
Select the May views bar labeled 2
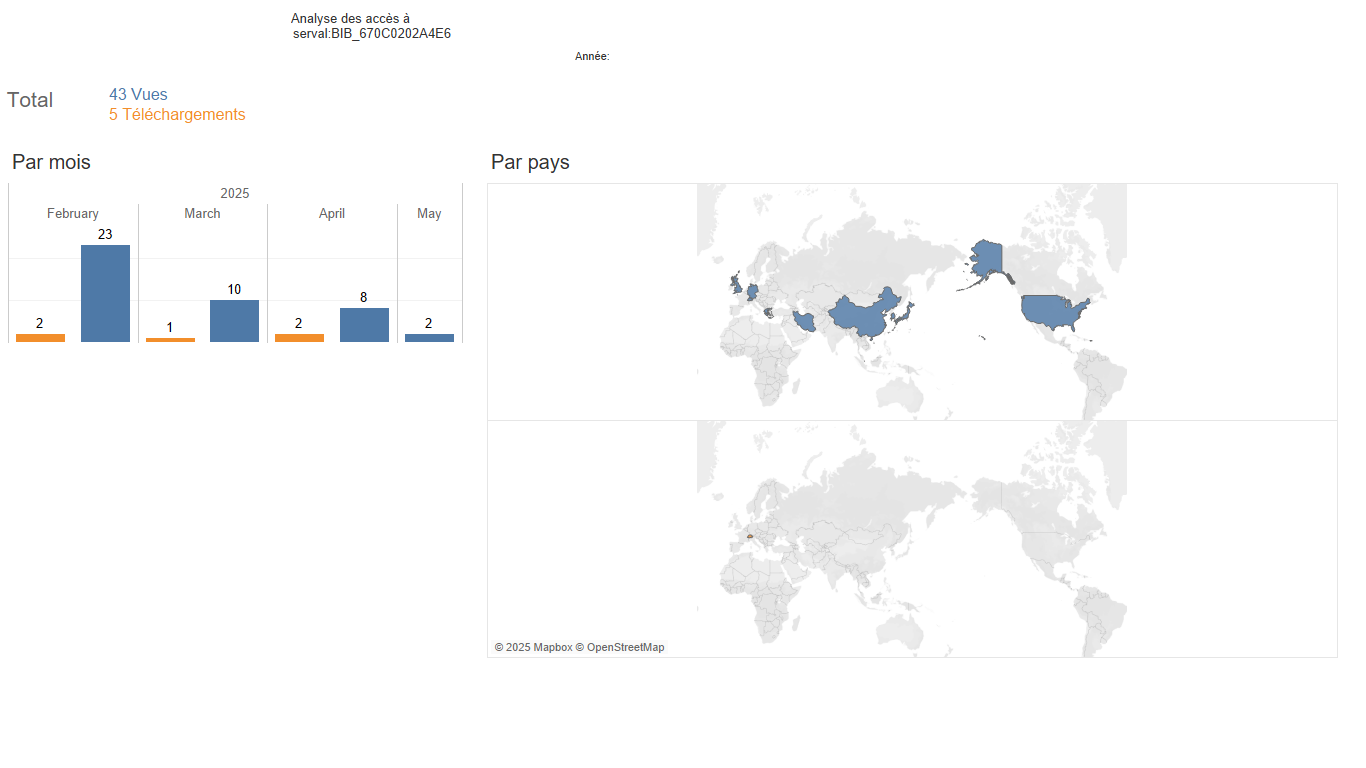[429, 338]
